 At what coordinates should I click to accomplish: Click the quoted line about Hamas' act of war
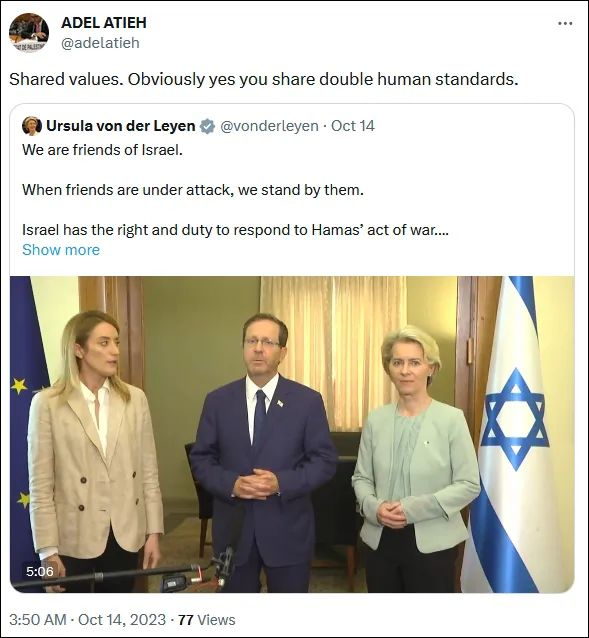[235, 230]
